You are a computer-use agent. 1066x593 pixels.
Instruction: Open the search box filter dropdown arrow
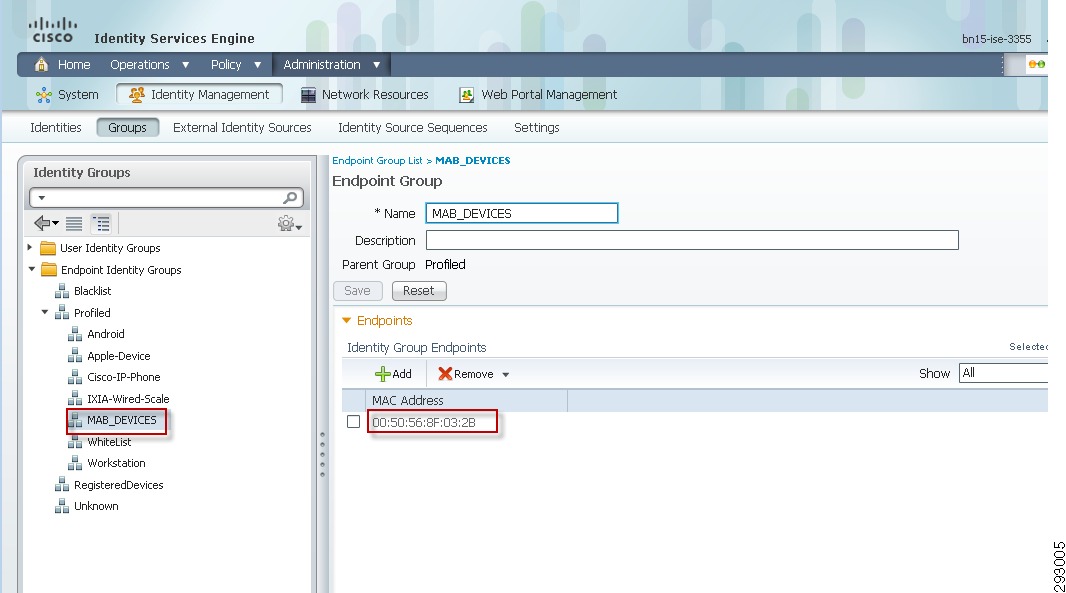click(41, 198)
